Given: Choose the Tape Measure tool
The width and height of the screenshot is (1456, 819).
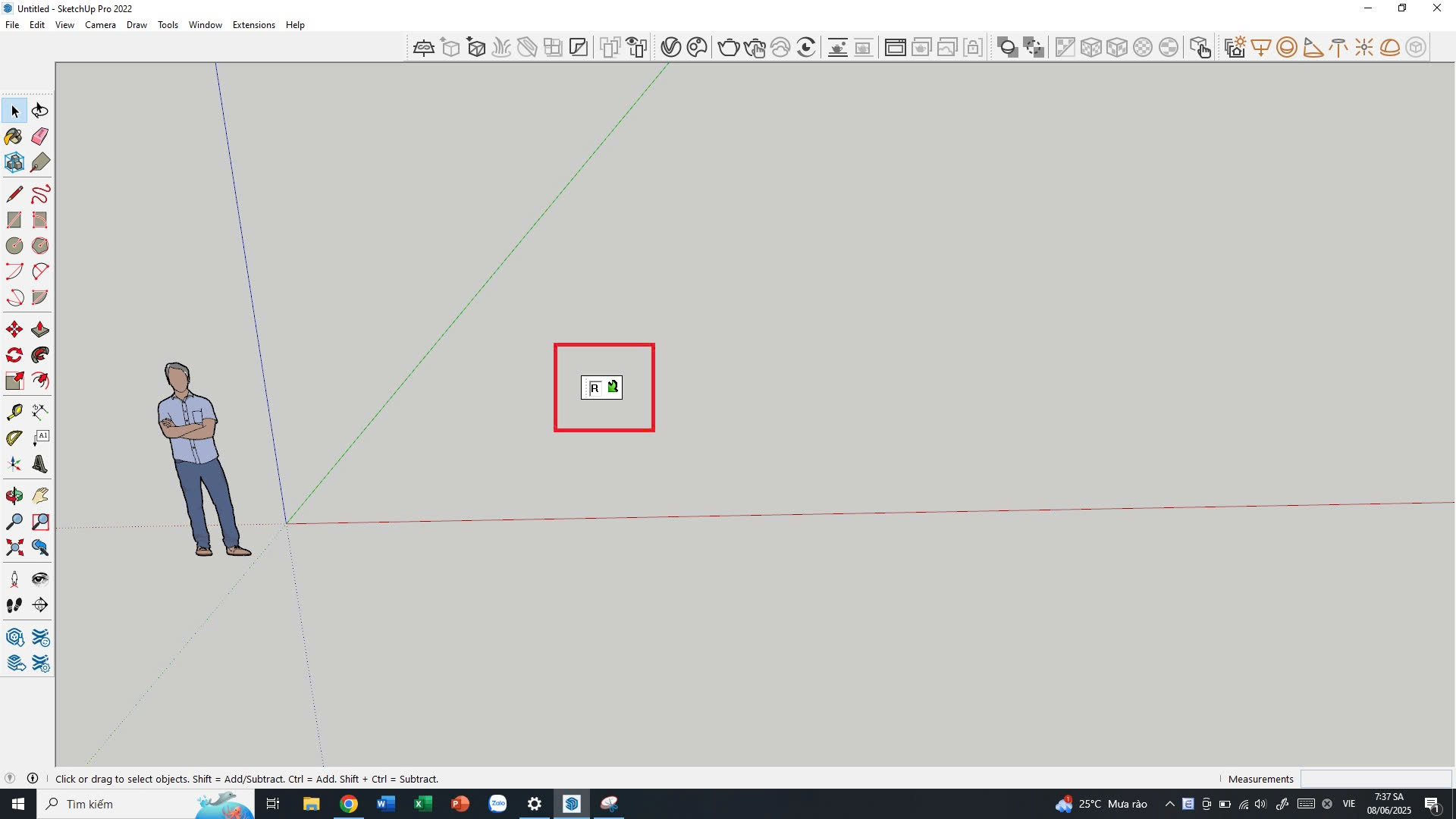Looking at the screenshot, I should click(x=14, y=412).
